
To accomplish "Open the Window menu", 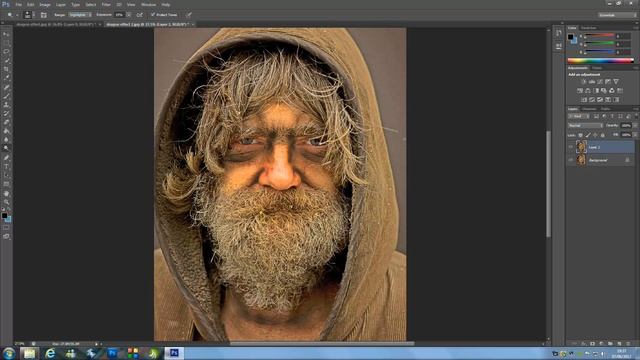I will tap(149, 4).
